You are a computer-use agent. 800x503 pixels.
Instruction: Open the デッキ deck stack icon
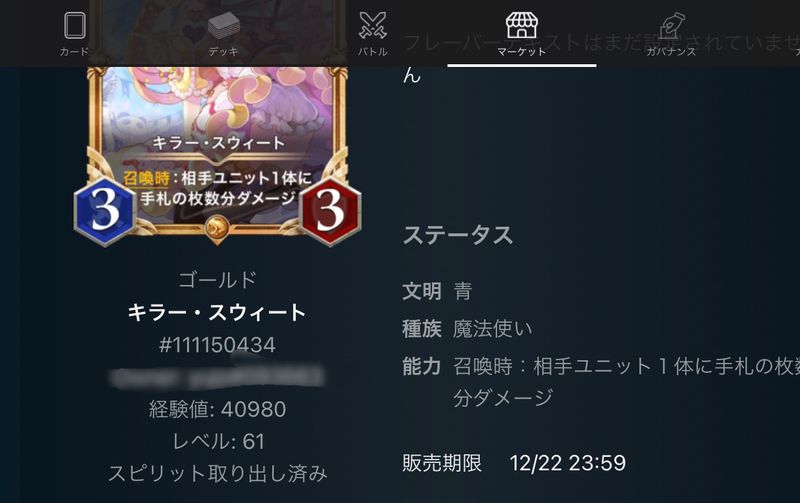(223, 26)
